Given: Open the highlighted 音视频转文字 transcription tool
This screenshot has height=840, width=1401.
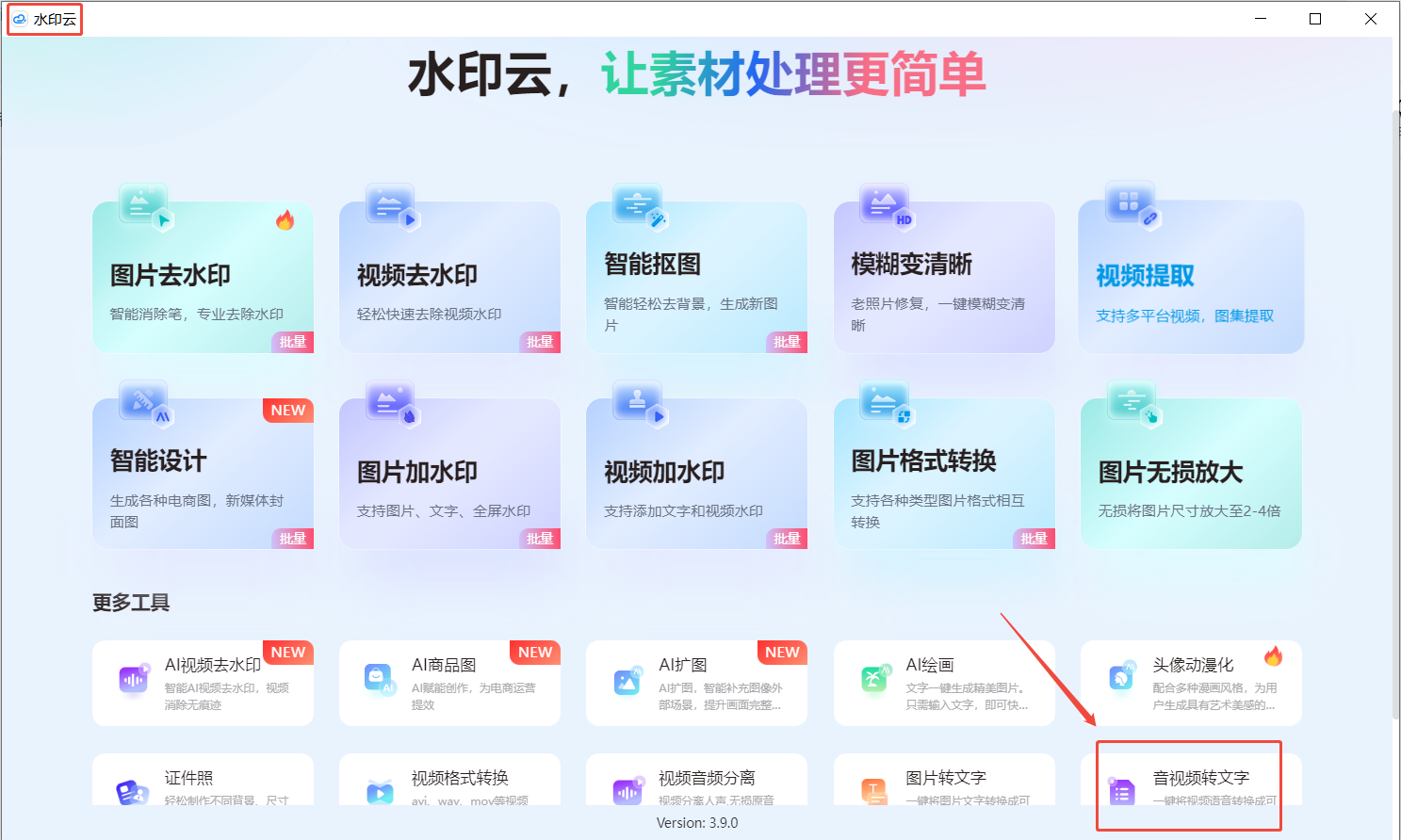Looking at the screenshot, I should (x=1190, y=786).
